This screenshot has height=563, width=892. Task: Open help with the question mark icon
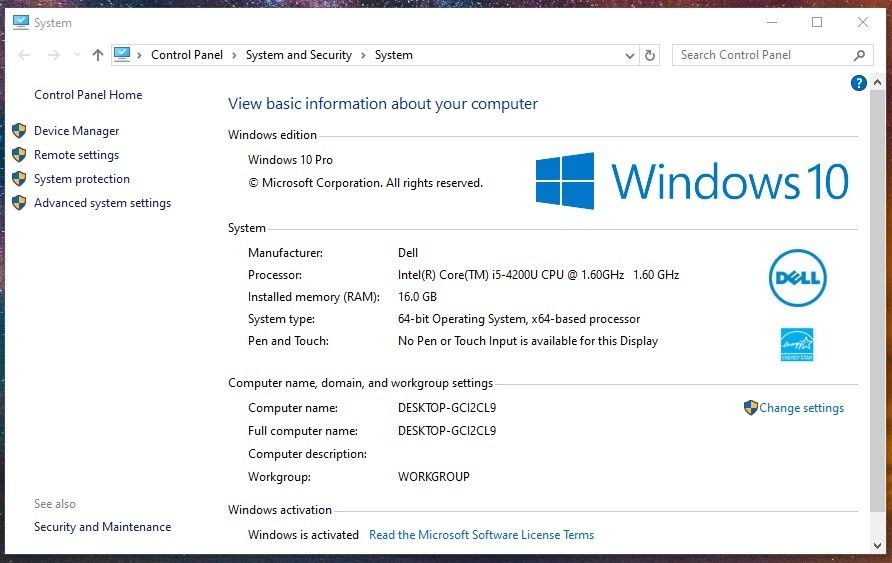(858, 83)
